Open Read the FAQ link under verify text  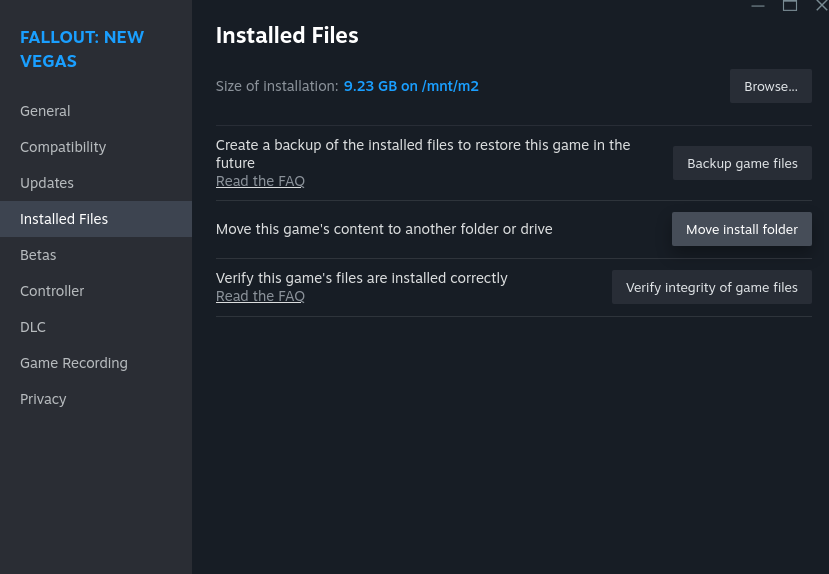point(260,296)
